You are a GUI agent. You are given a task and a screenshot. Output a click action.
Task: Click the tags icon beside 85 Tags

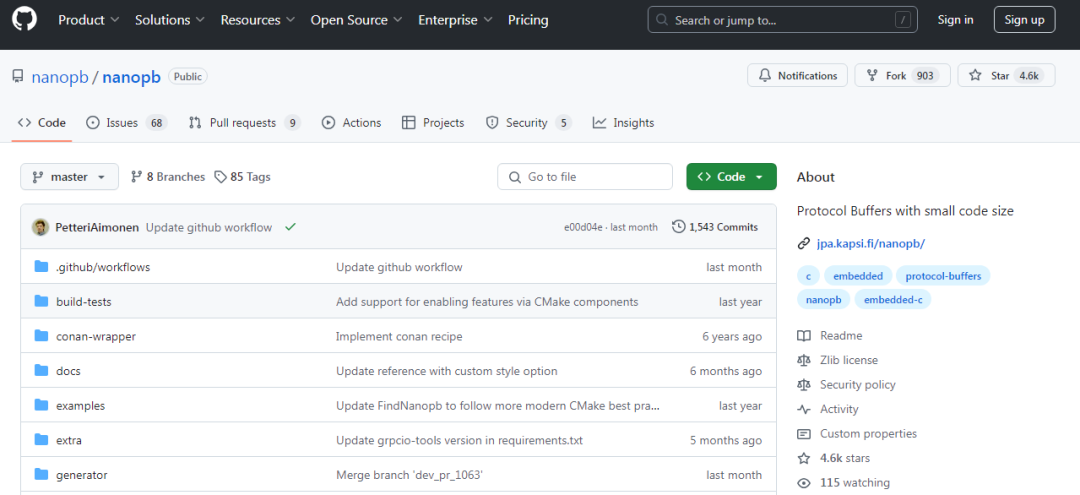click(x=222, y=177)
